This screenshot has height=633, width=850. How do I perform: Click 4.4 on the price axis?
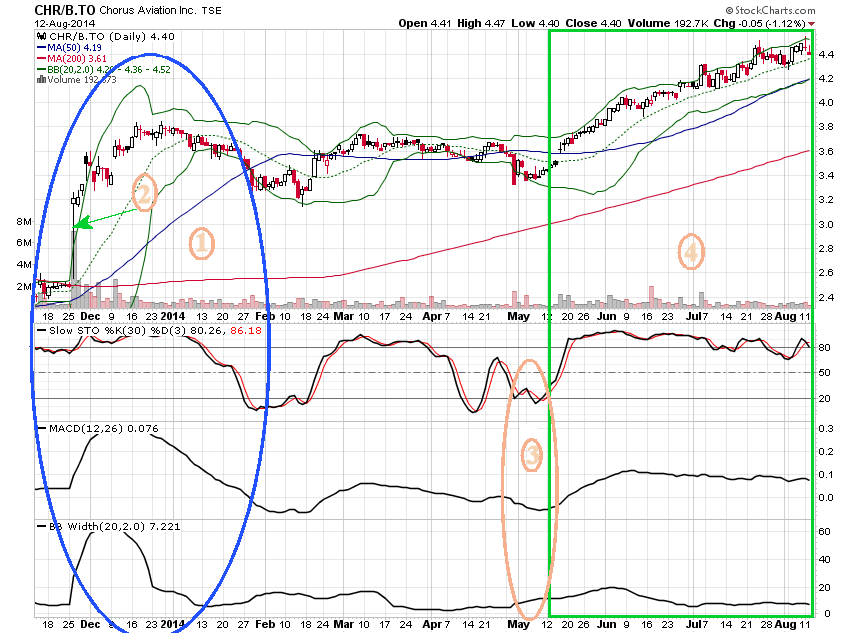[x=827, y=55]
